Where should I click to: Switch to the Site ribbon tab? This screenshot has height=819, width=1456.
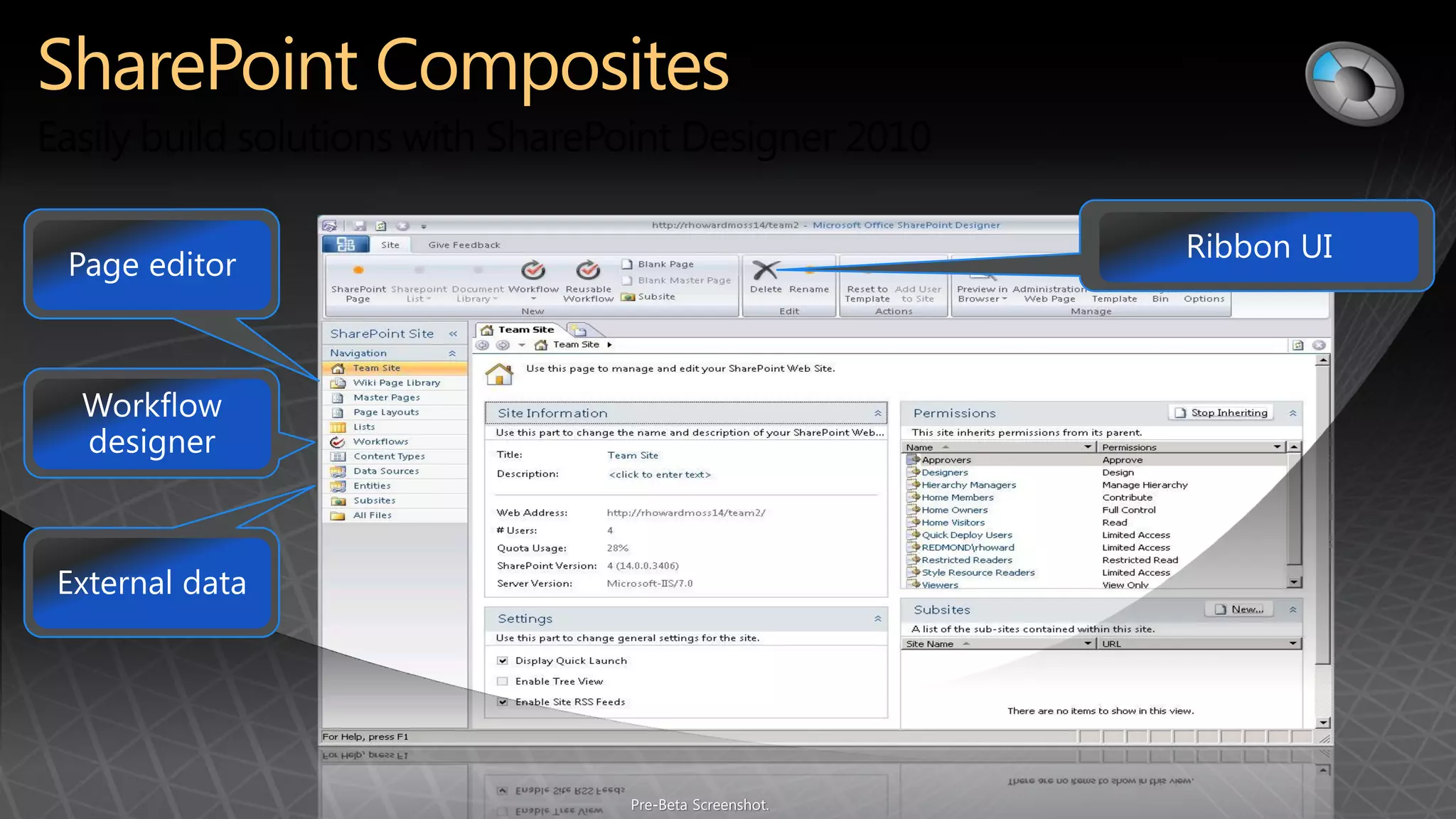(x=390, y=245)
